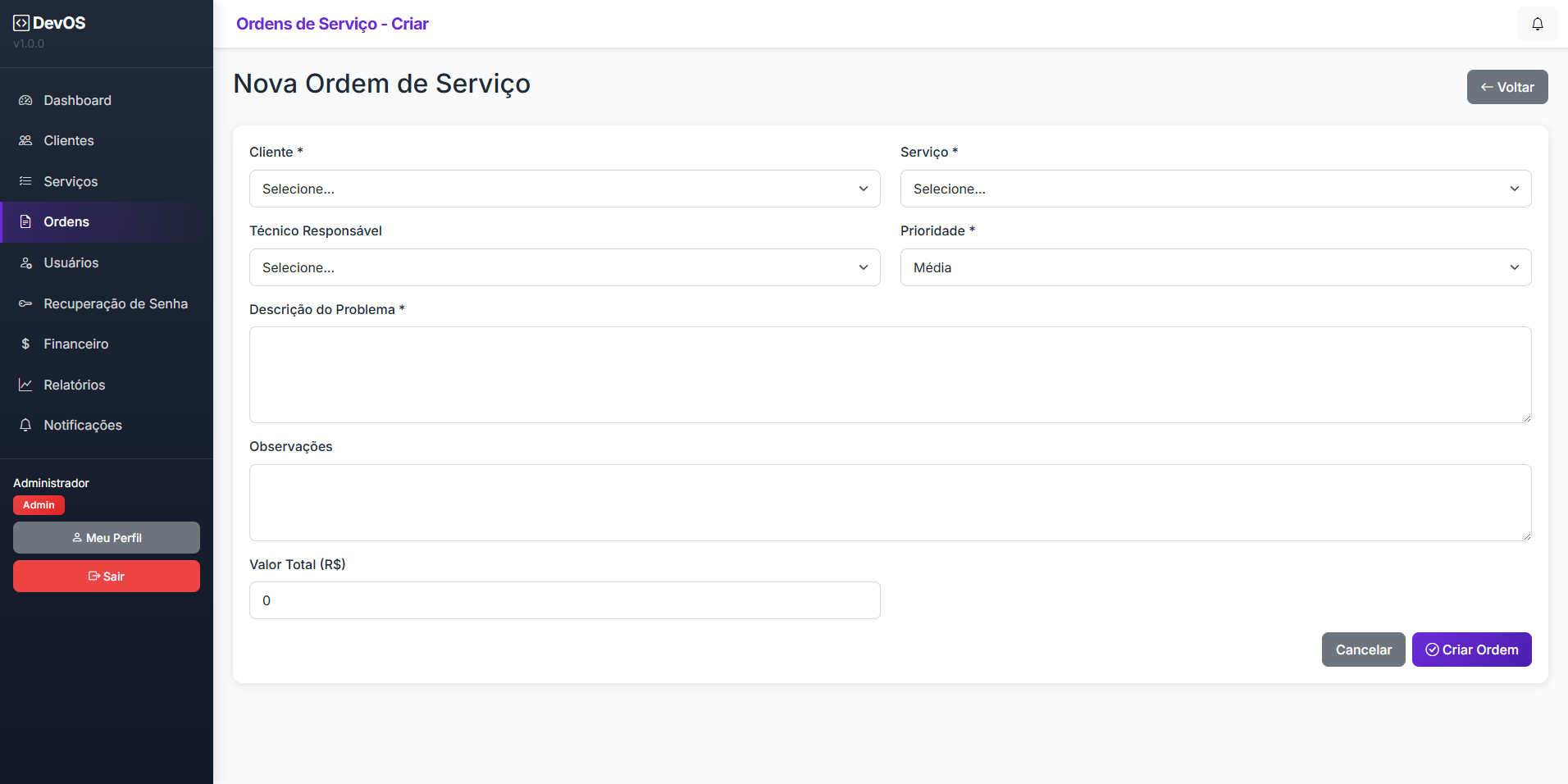Viewport: 1568px width, 784px height.
Task: Click the Valor Total (R$) input field
Action: coord(564,600)
